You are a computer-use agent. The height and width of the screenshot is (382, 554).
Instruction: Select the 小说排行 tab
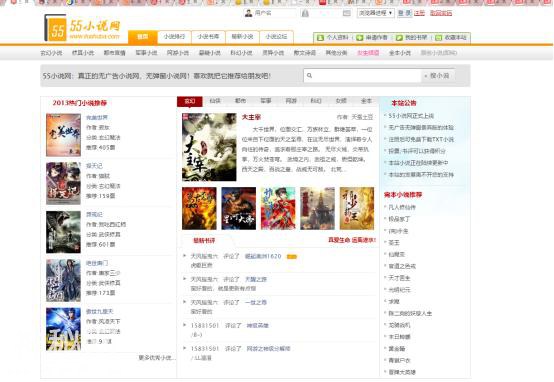point(174,37)
